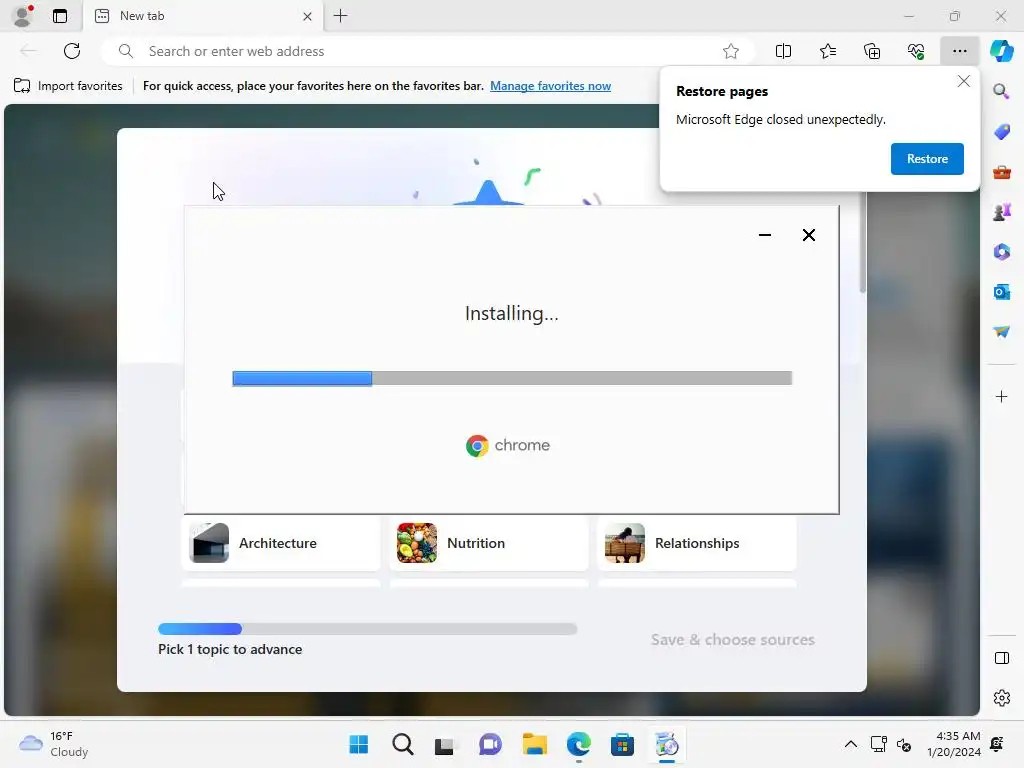Close the Chrome installer dialog
Image resolution: width=1024 pixels, height=768 pixels.
[x=808, y=235]
